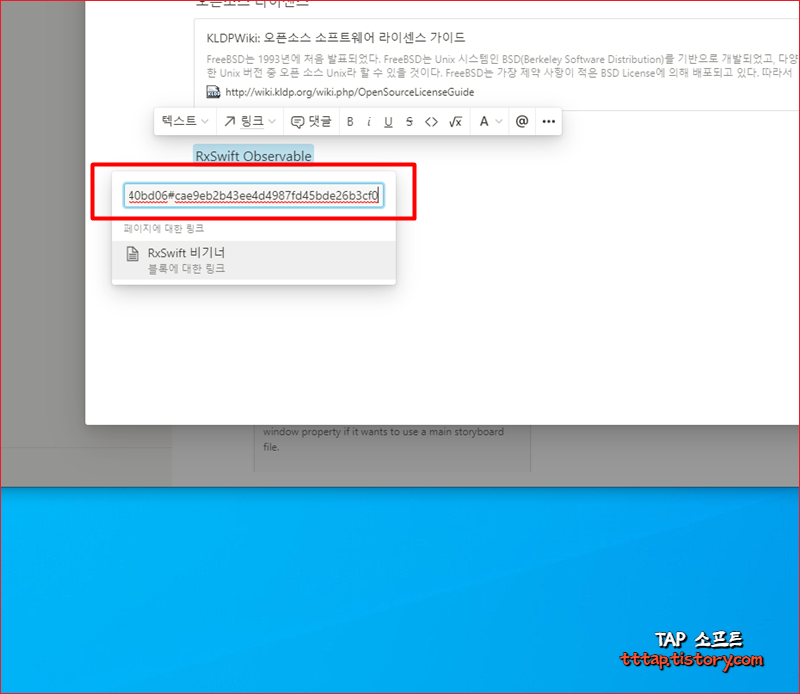Select the RxSwift 비기너 page link suggestion
800x694 pixels.
pos(254,260)
